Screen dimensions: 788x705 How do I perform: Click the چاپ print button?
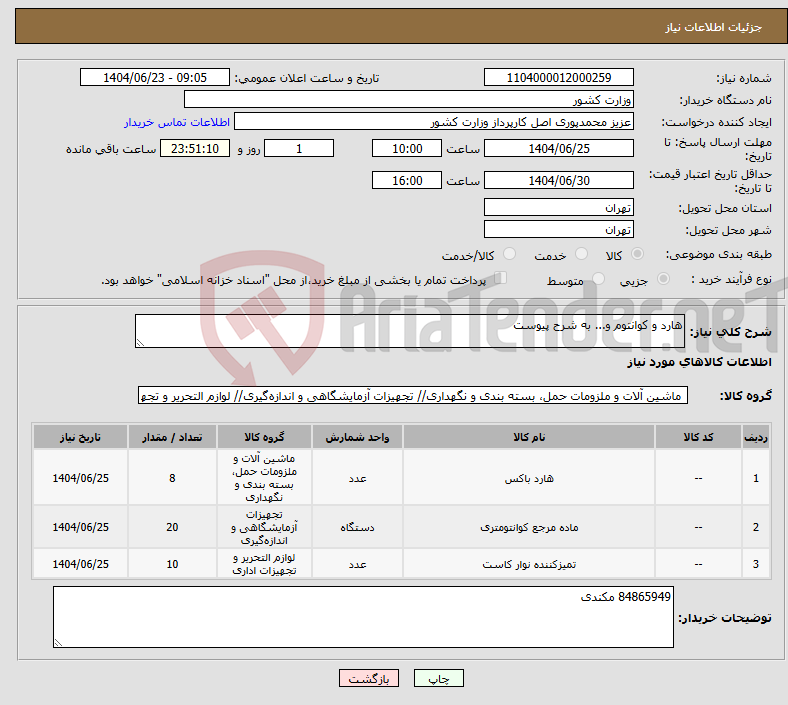pos(439,678)
